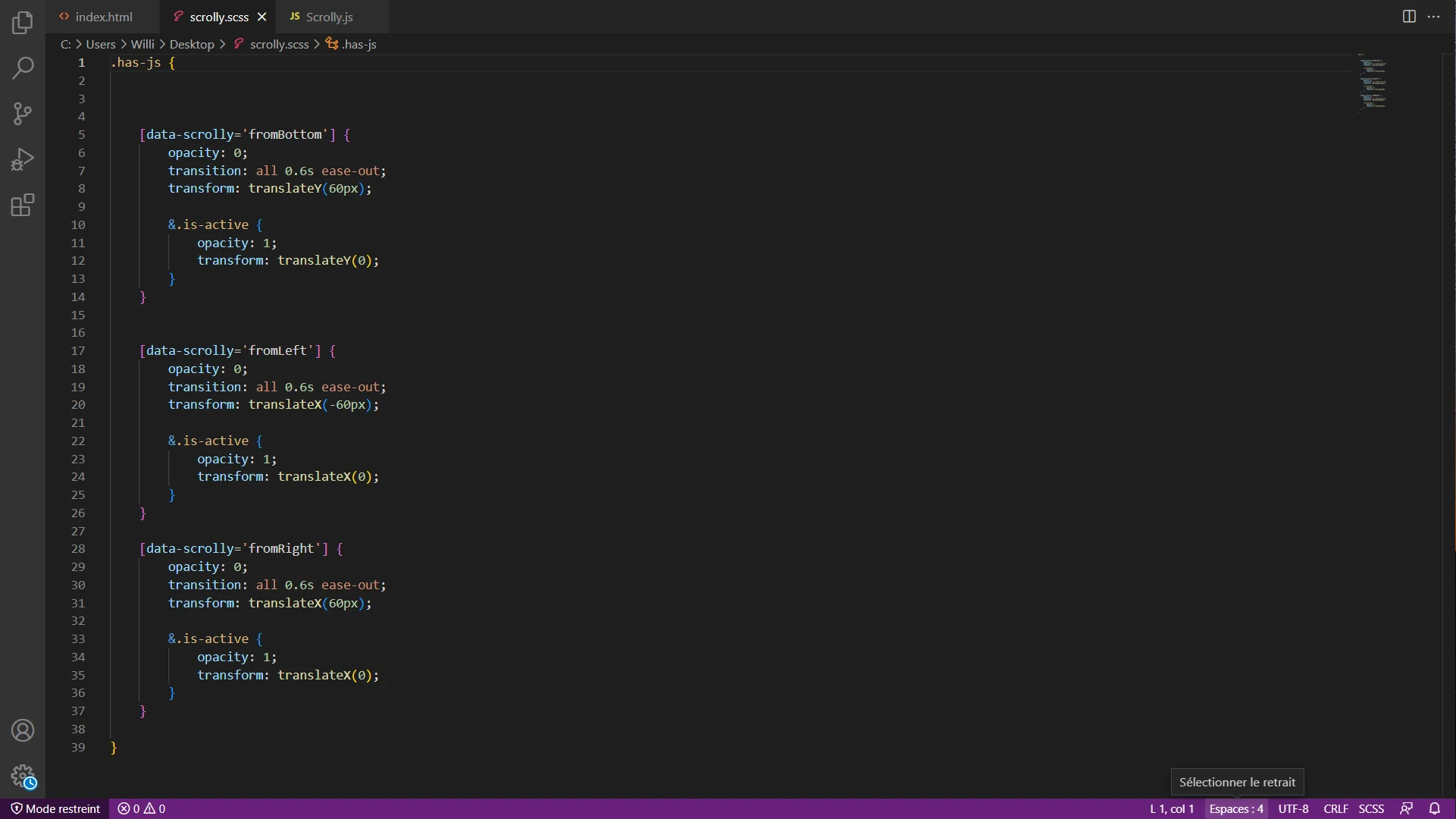Open the Manage gear settings icon

point(23,776)
